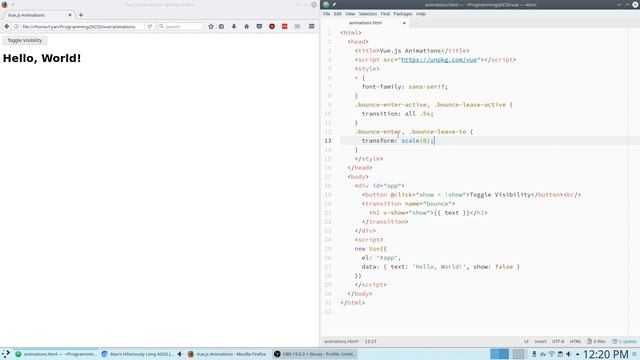Open site info icon in address bar
640x360 pixels.
coord(16,27)
